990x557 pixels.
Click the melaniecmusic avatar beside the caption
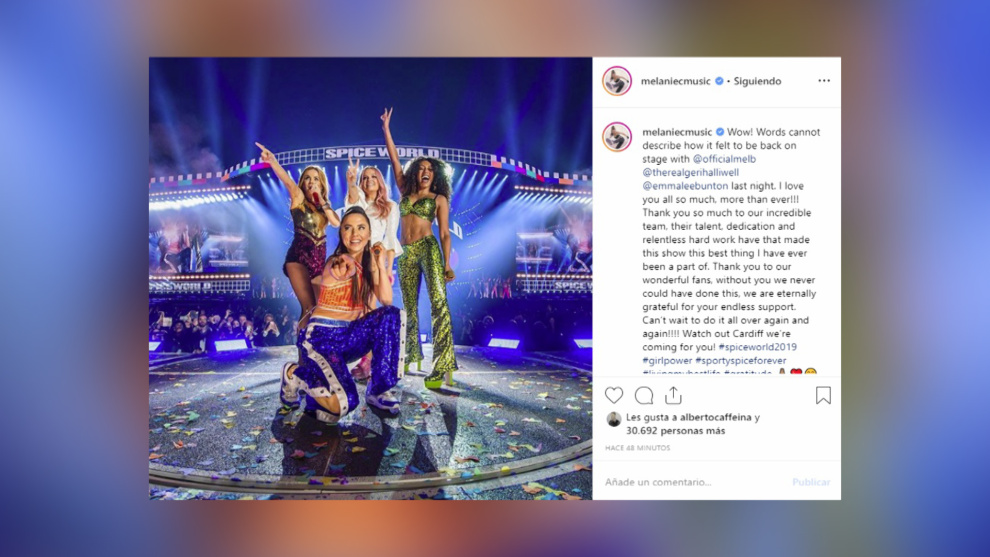point(617,136)
